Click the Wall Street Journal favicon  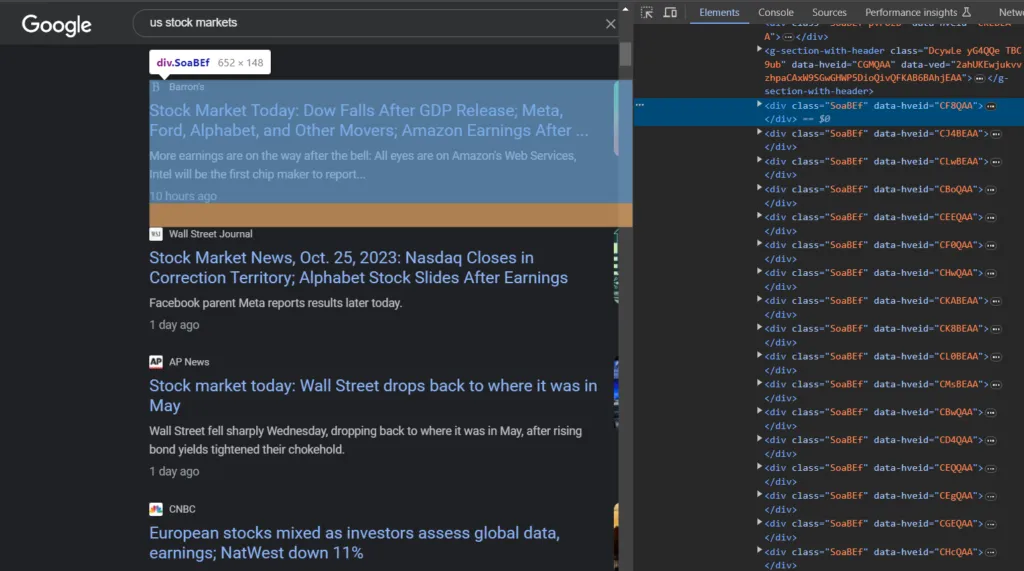(x=156, y=234)
